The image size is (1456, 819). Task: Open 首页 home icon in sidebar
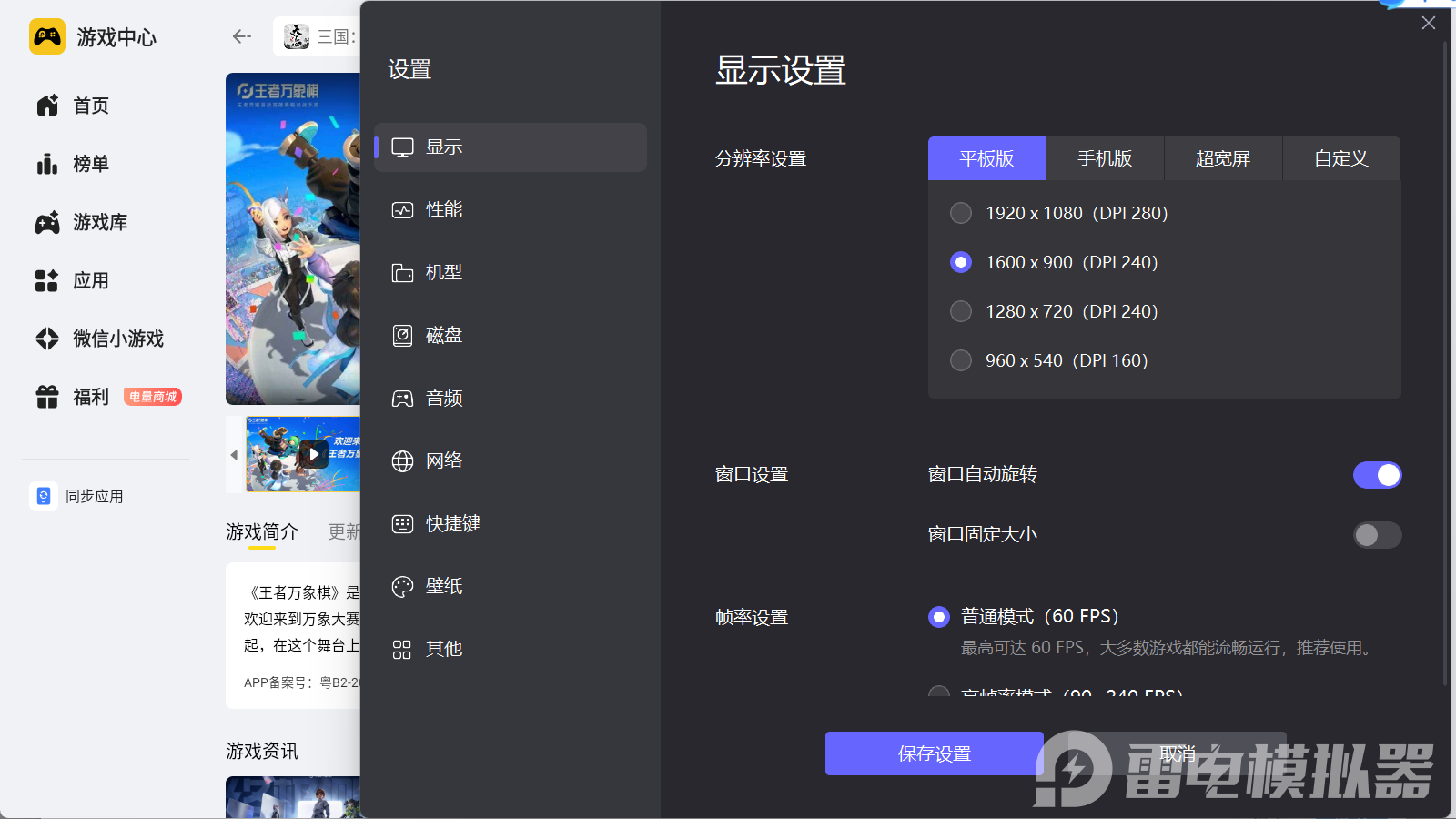(x=47, y=106)
